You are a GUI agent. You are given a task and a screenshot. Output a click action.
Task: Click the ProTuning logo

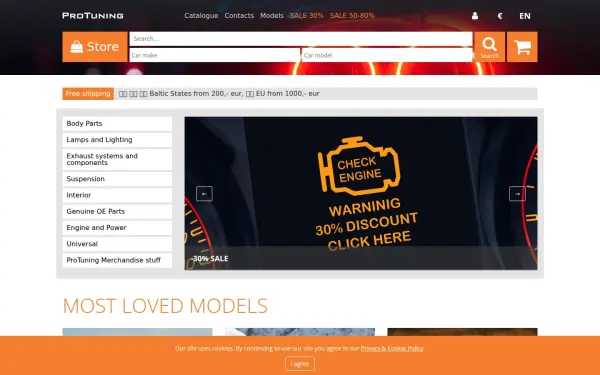pyautogui.click(x=93, y=16)
